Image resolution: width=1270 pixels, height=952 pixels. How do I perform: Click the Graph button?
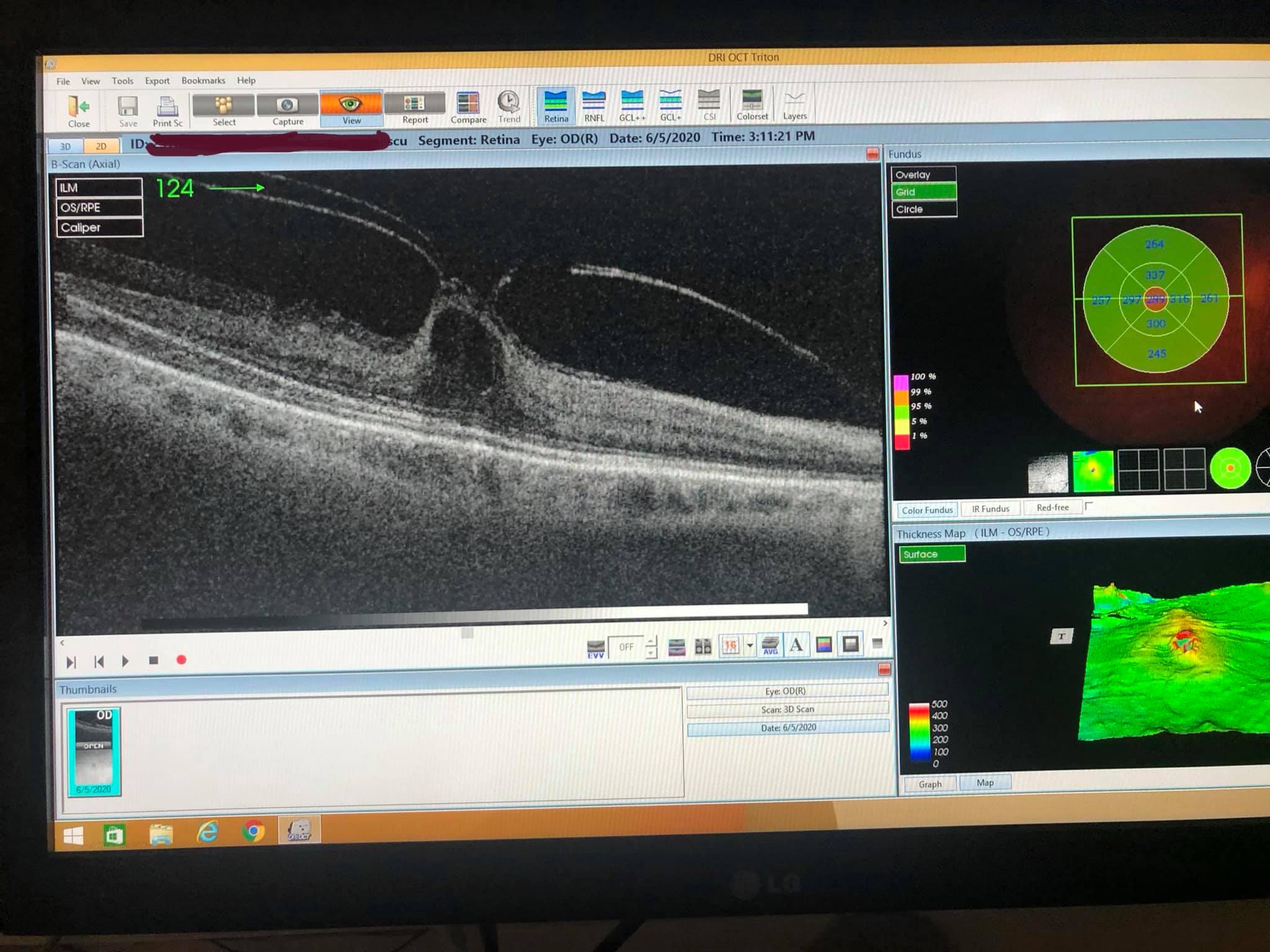pos(930,784)
